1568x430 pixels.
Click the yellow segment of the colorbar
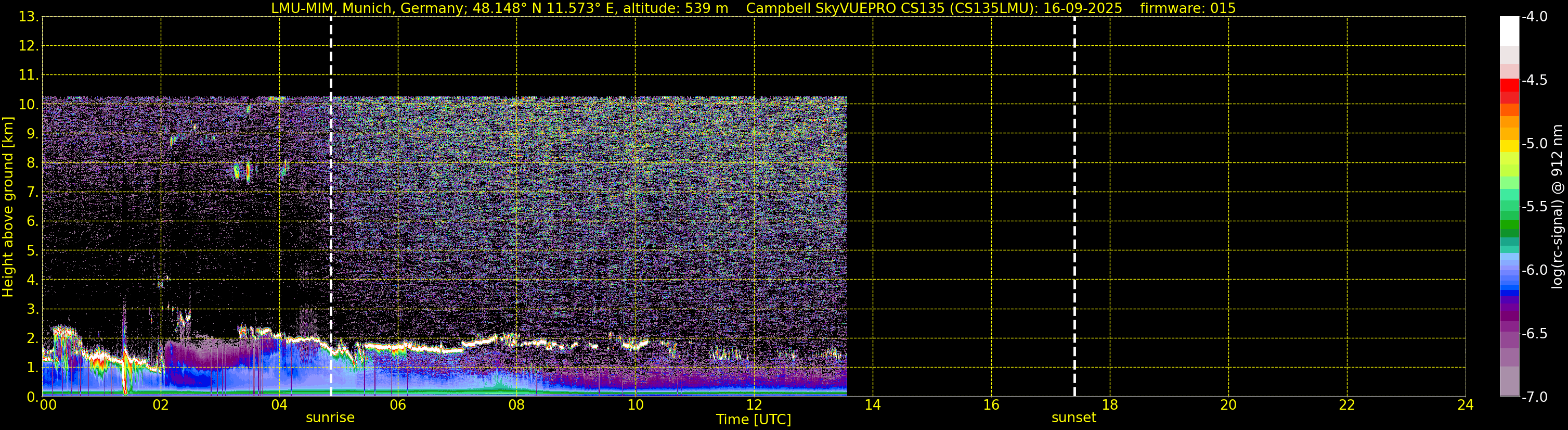[1510, 146]
